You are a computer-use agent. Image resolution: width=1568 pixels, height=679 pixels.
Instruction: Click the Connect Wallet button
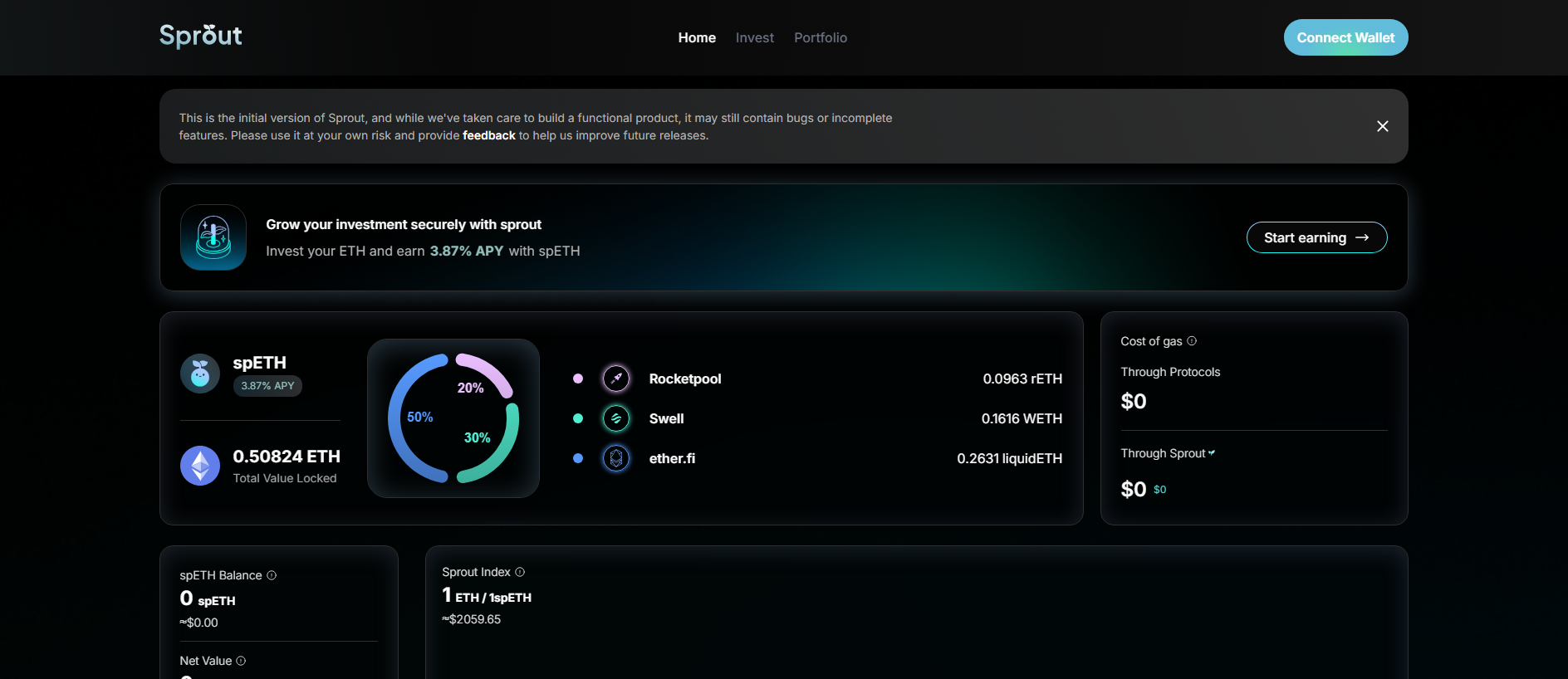[x=1345, y=37]
